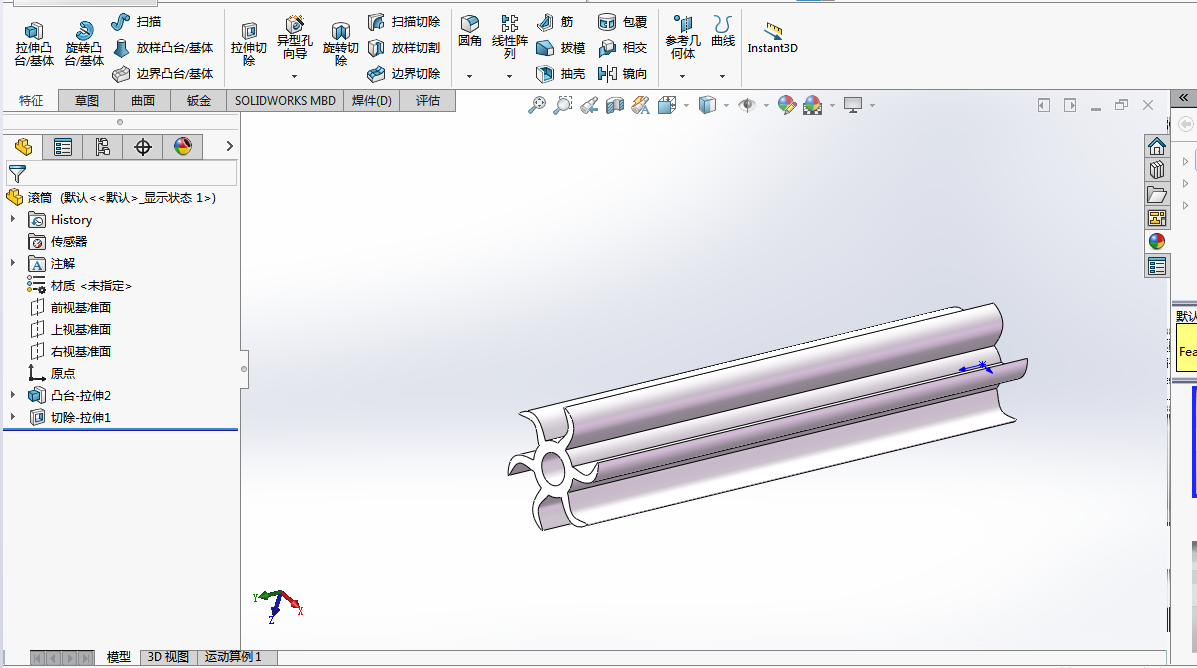Screen dimensions: 1197x668
Task: Select 材质 <未指定> material item
Action: 79,286
